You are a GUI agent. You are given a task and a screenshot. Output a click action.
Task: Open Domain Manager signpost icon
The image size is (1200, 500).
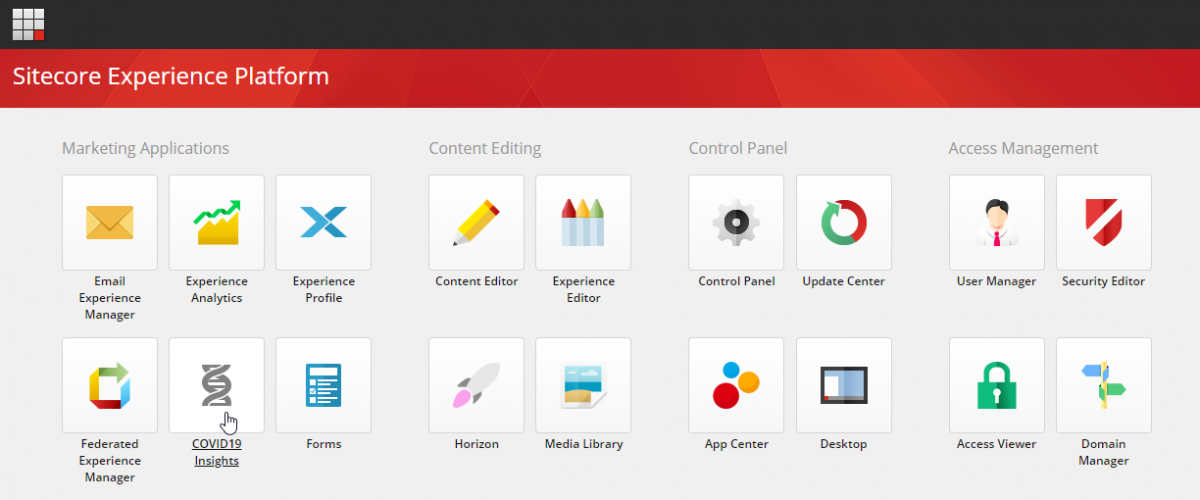[x=1103, y=385]
